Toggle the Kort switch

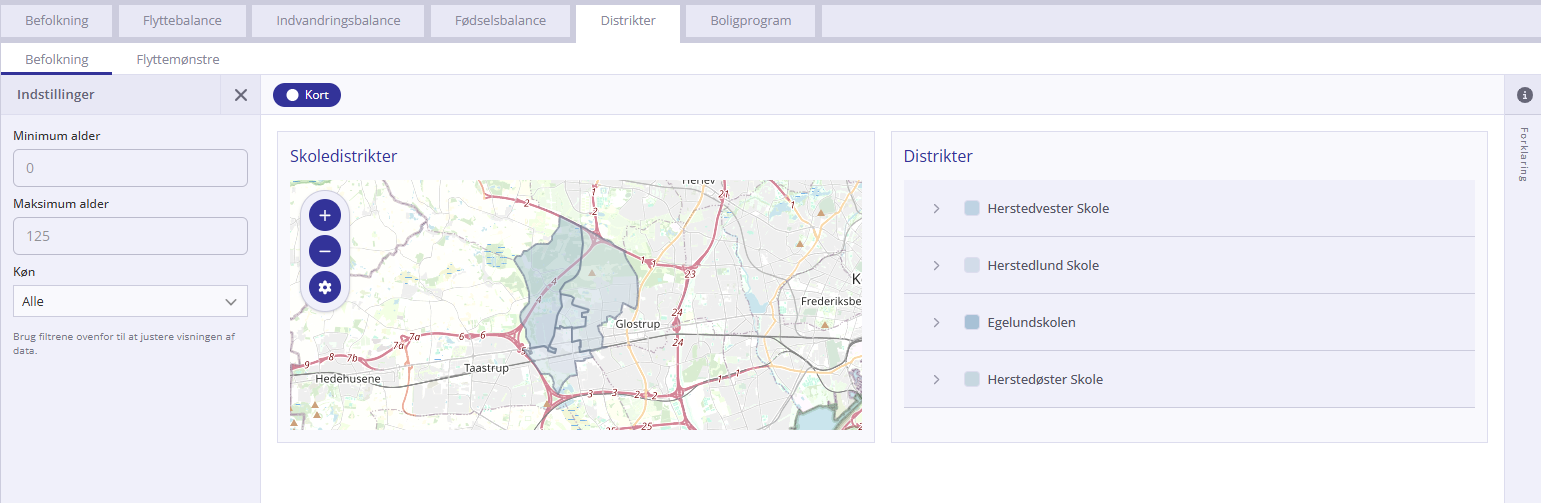307,95
